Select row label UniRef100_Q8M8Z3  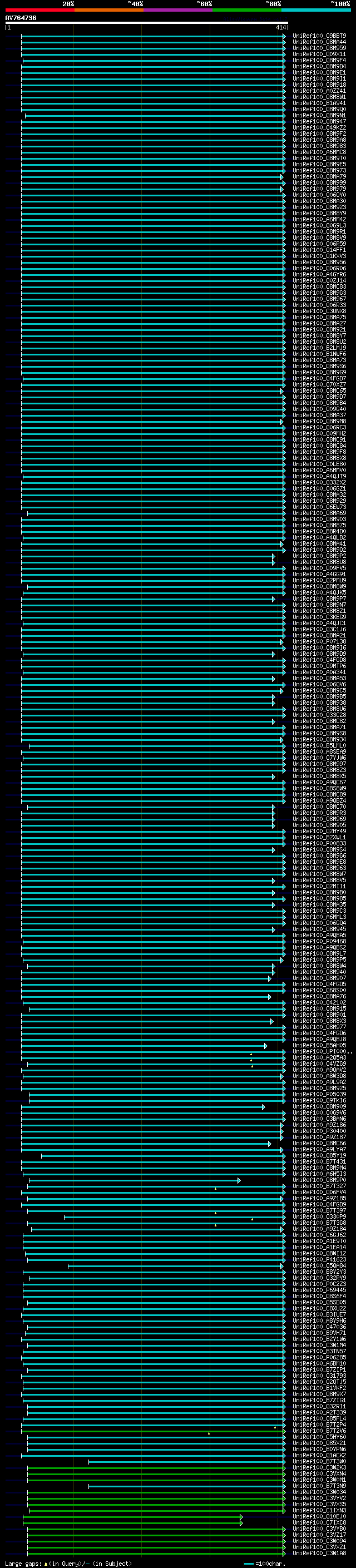(x=319, y=770)
